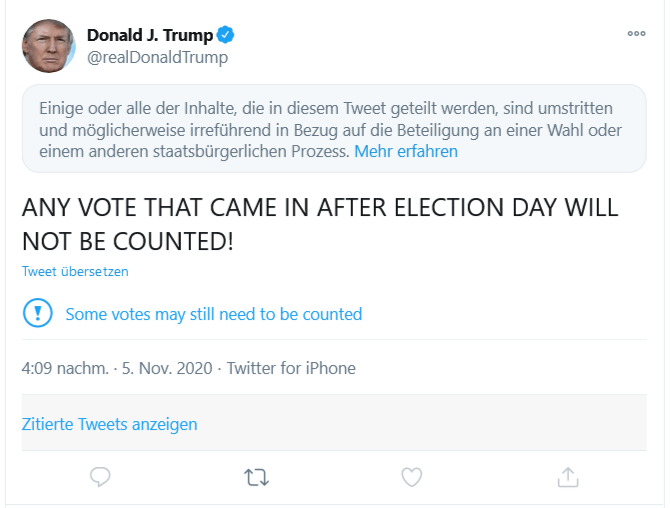Show quoted tweets via Zitierte Tweets anzeigen
This screenshot has width=670, height=508.
point(109,424)
